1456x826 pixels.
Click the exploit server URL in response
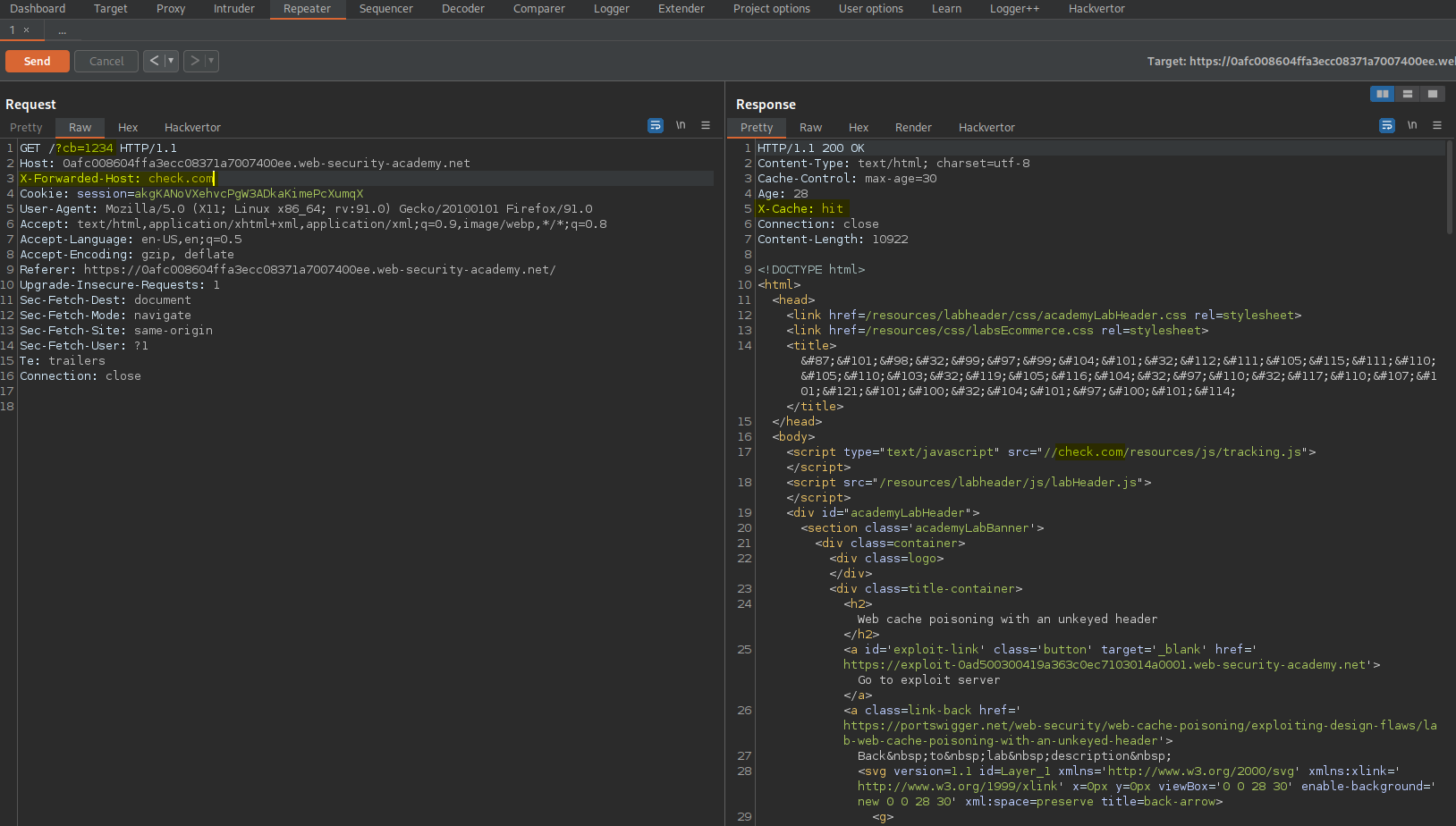tap(1105, 665)
